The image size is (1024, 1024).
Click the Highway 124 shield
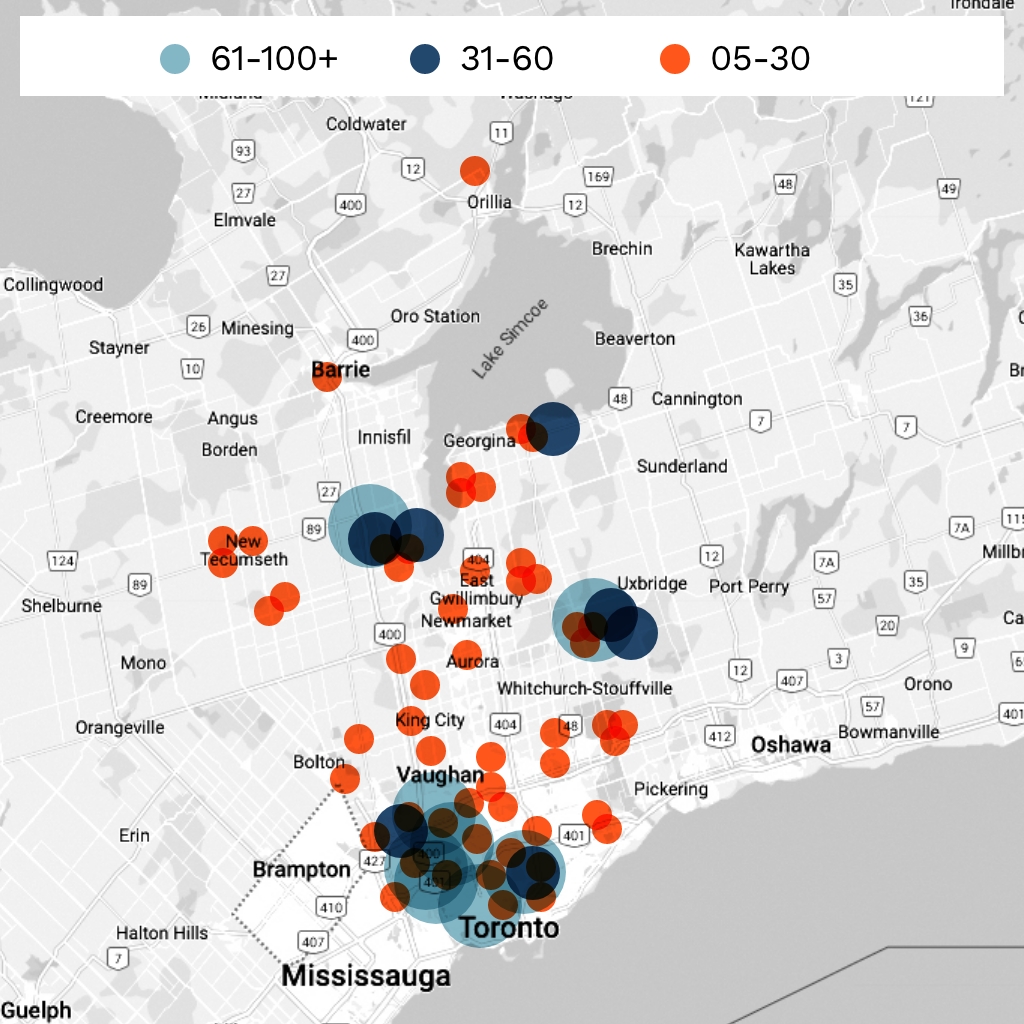[x=62, y=561]
